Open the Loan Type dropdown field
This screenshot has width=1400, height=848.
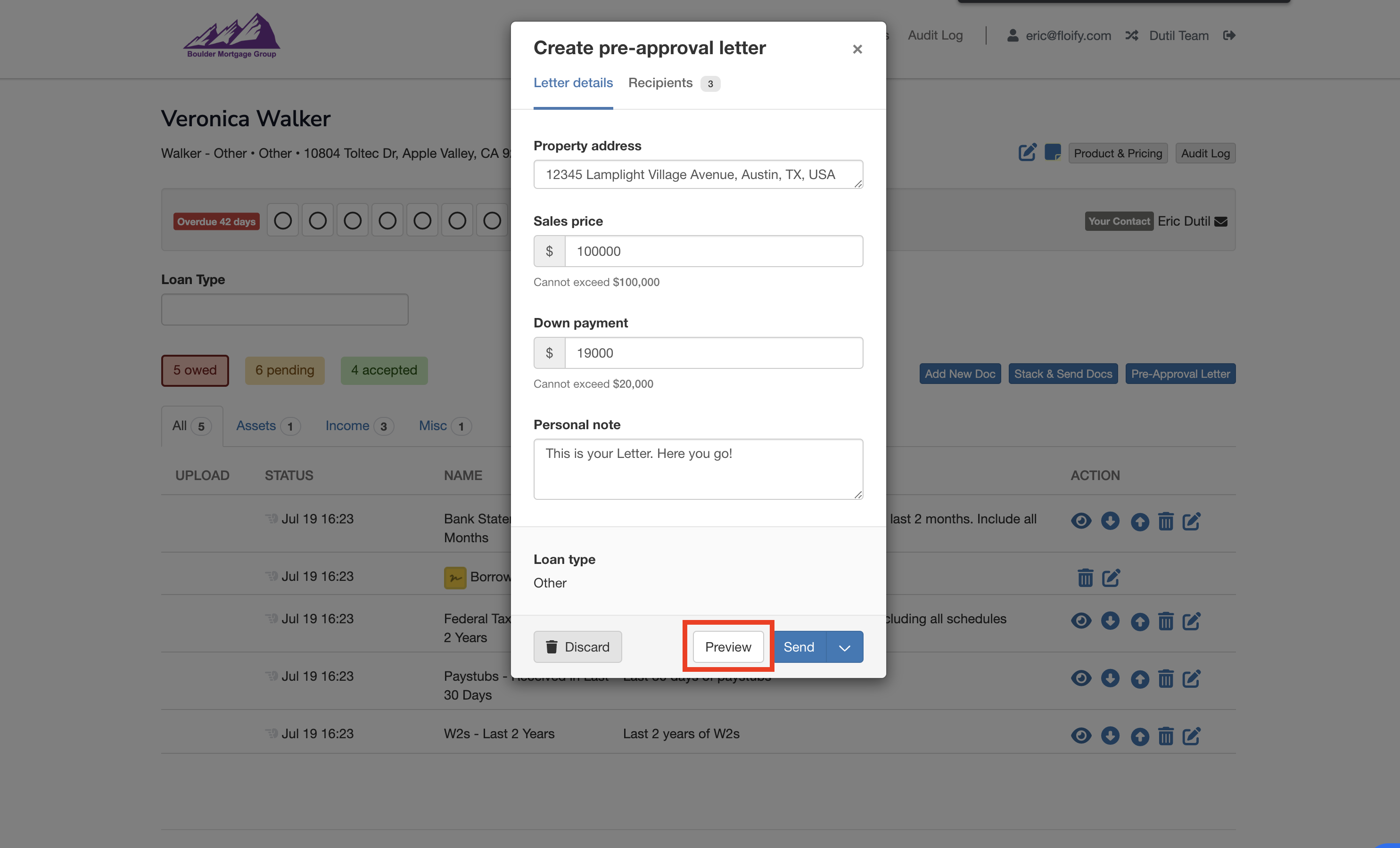284,310
